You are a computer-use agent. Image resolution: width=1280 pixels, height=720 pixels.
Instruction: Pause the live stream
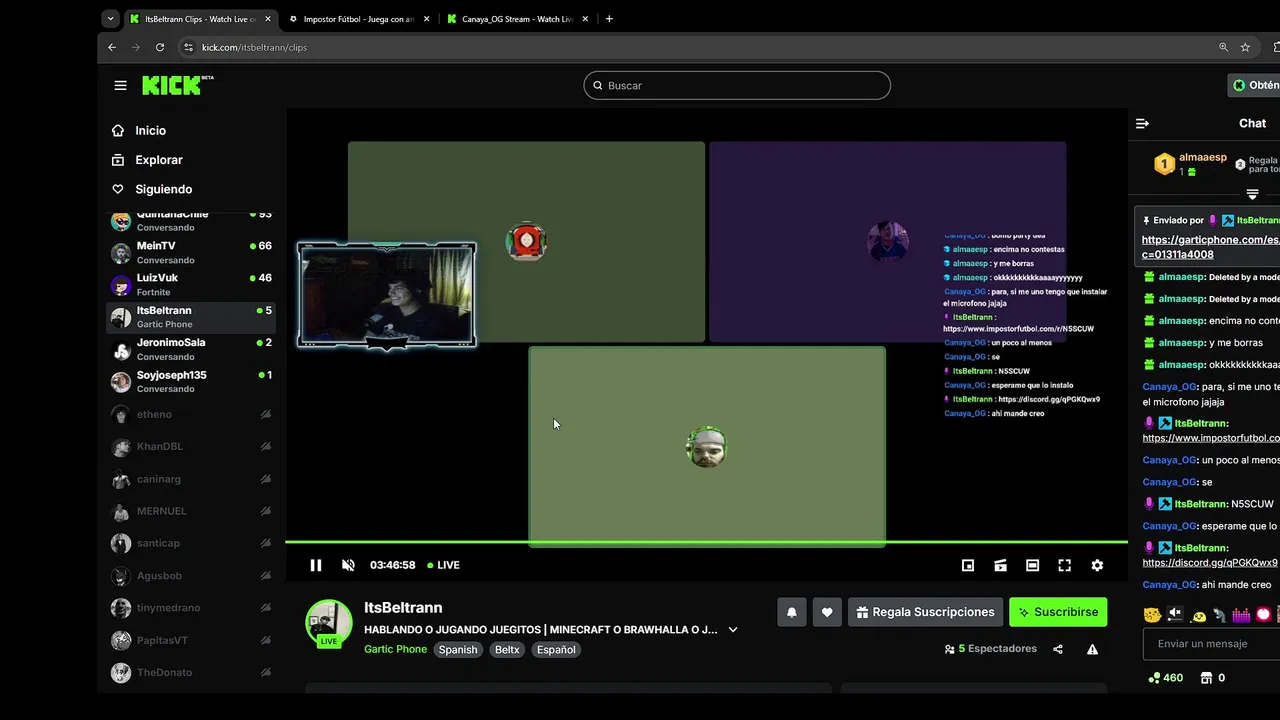coord(316,565)
